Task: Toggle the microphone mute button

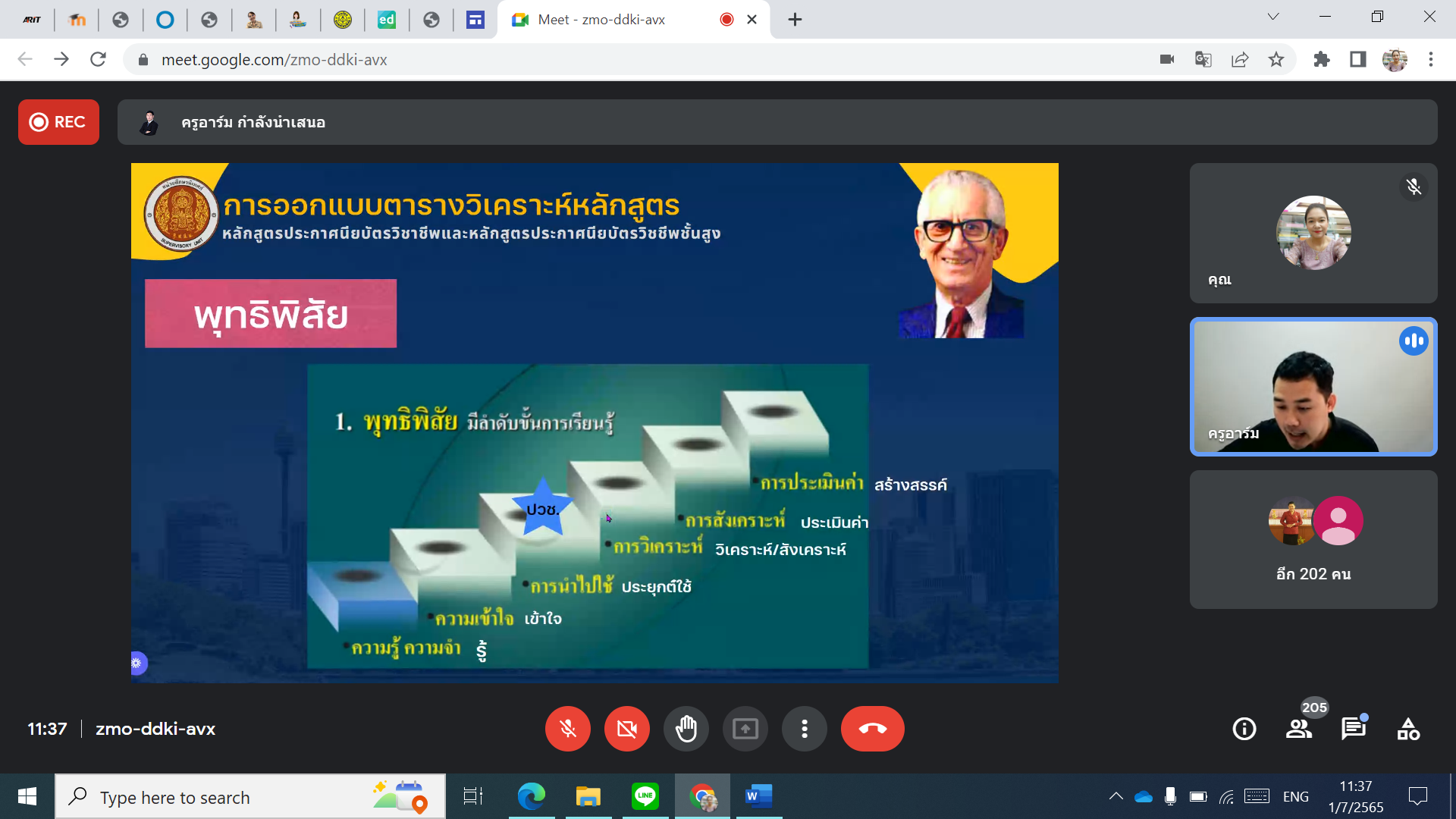Action: click(x=567, y=729)
